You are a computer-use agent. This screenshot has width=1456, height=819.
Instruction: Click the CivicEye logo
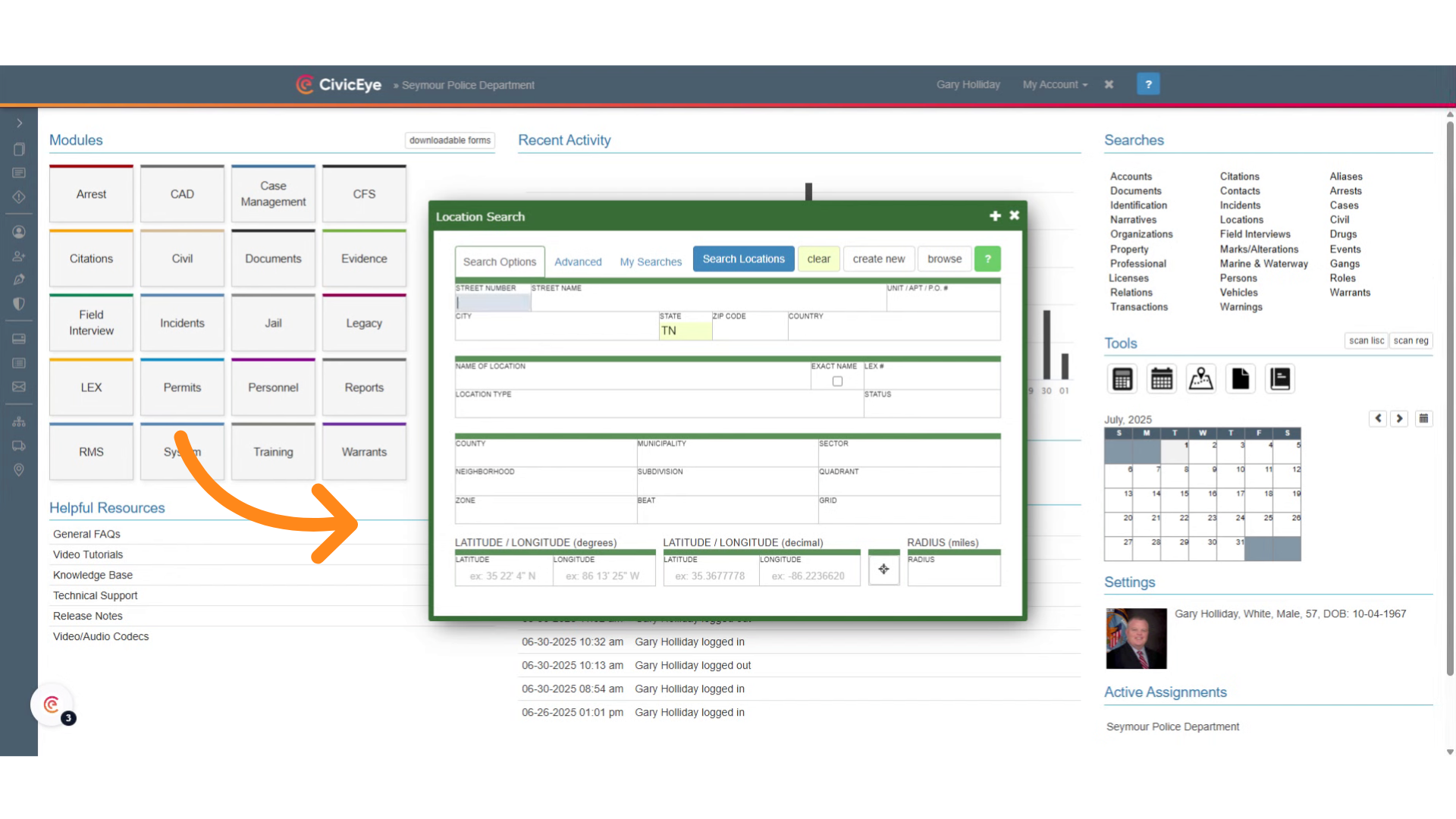click(339, 84)
